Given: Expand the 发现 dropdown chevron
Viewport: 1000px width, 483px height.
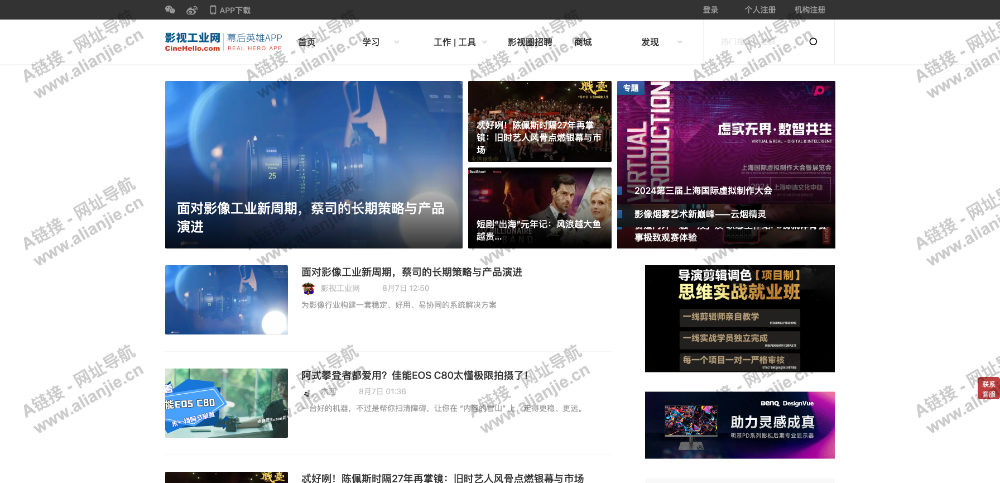Looking at the screenshot, I should pos(680,42).
